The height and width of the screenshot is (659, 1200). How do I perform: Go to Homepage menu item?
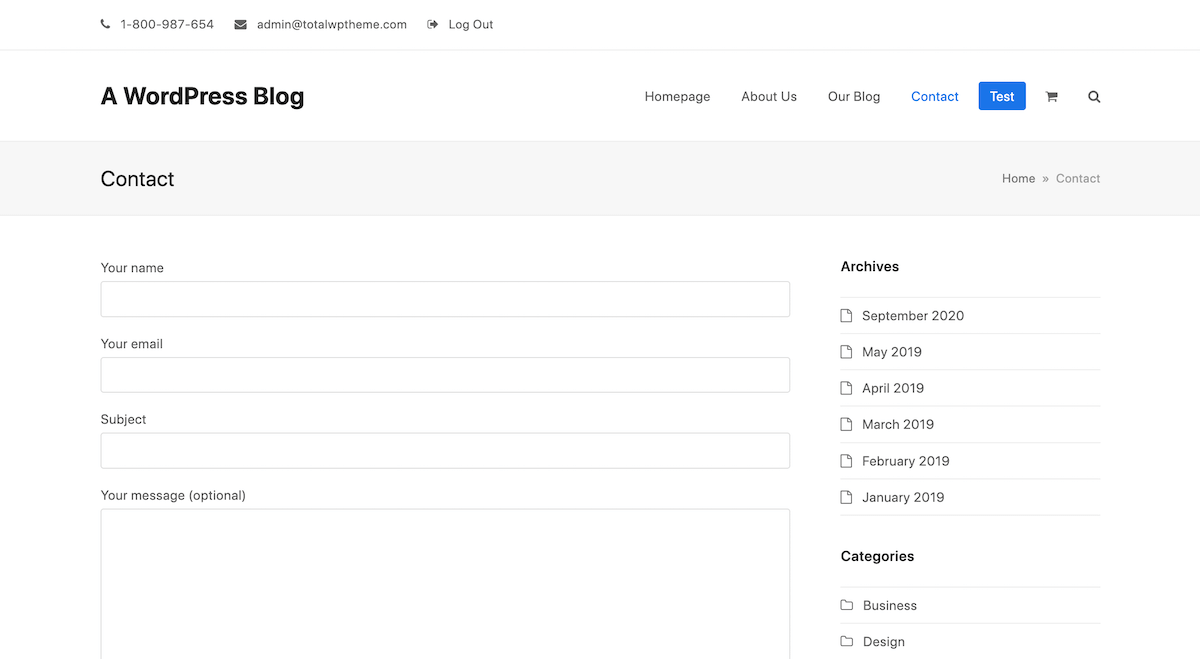(677, 97)
